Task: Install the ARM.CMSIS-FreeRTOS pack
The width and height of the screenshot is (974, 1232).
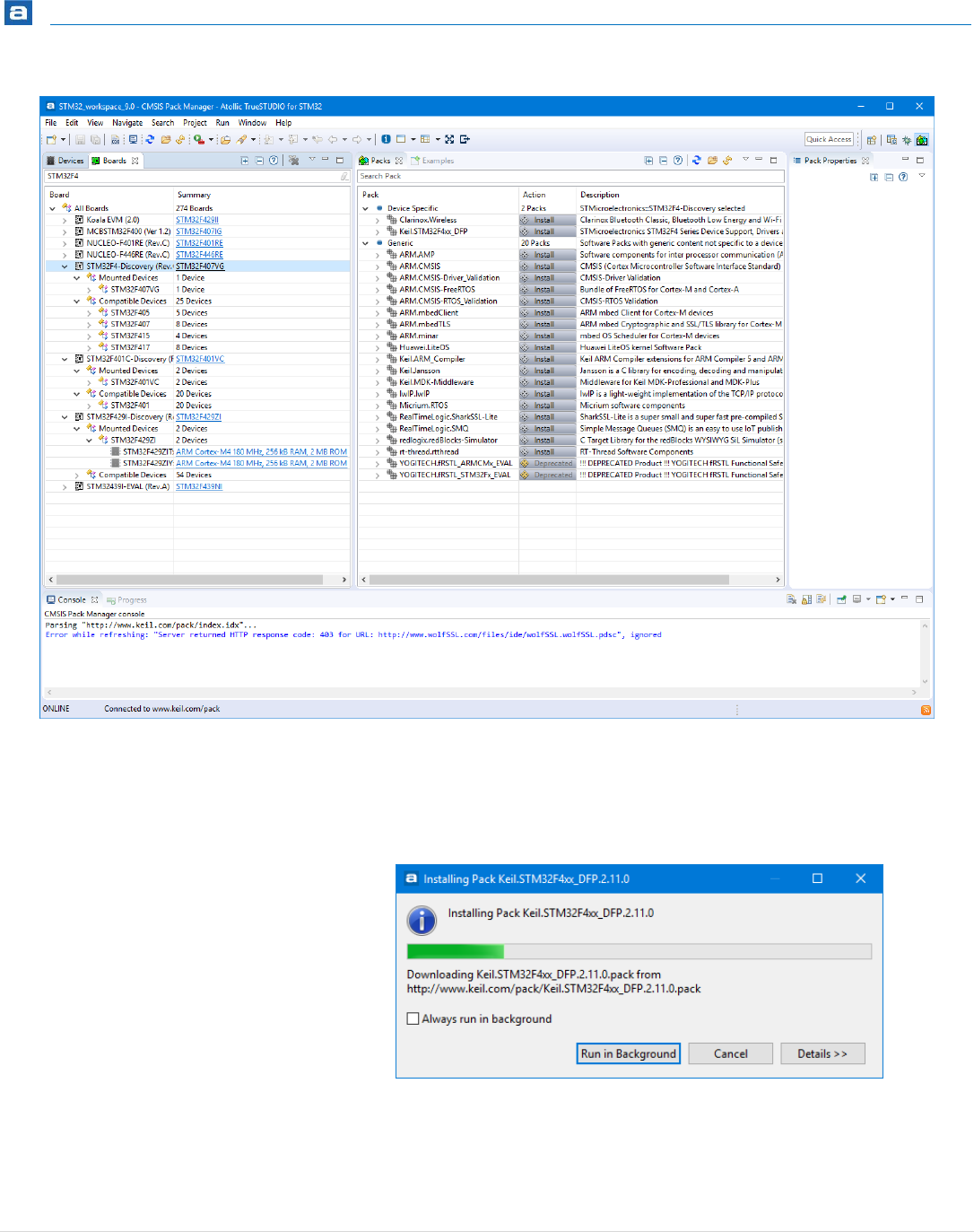Action: pyautogui.click(x=547, y=290)
